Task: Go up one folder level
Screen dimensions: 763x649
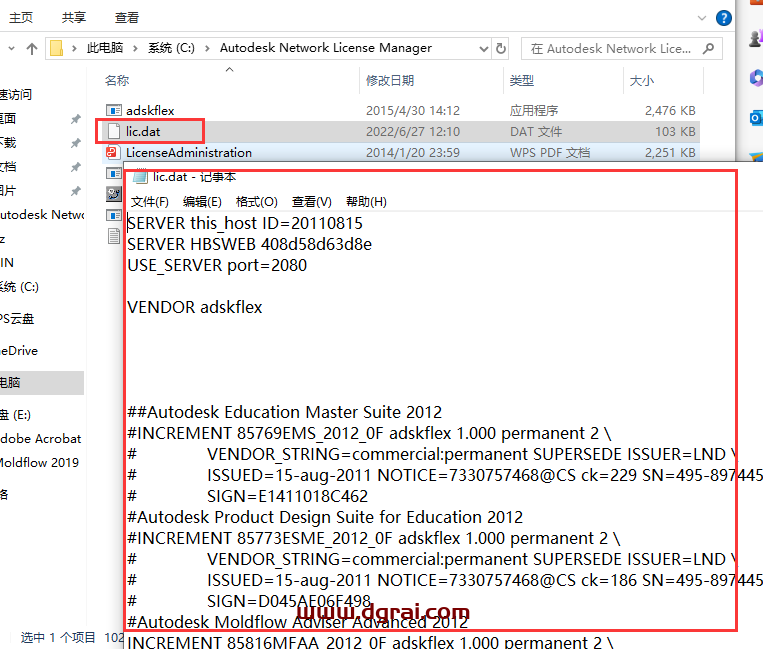Action: pos(32,48)
